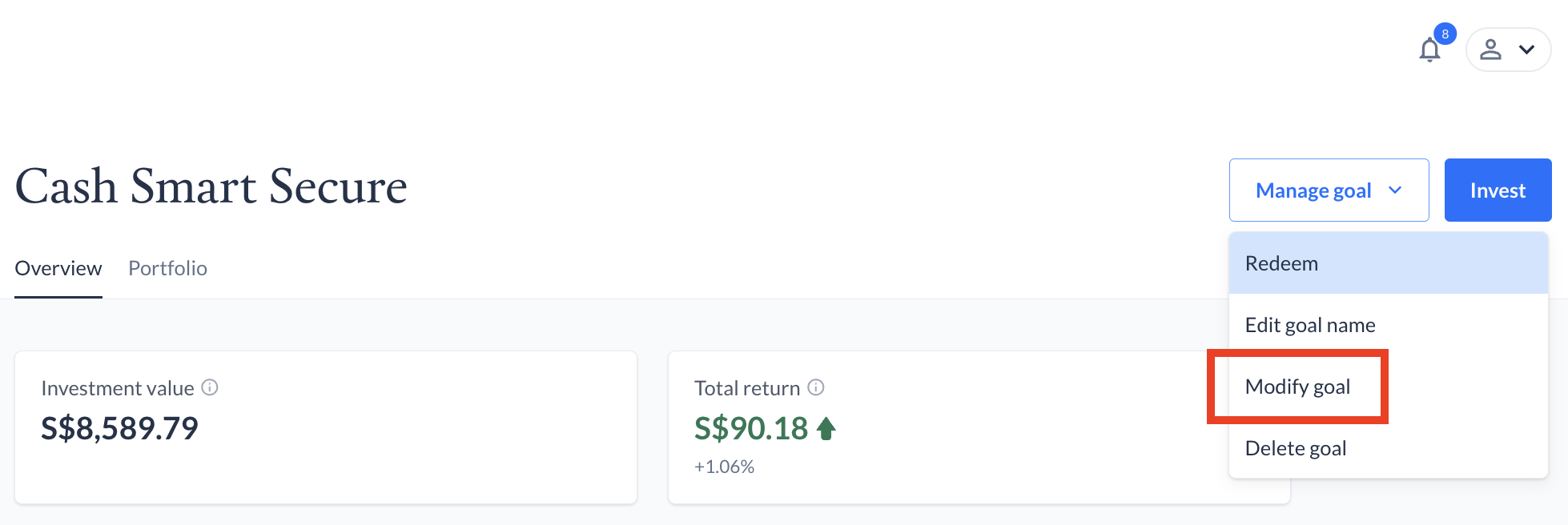Viewport: 1568px width, 525px height.
Task: Click the blue Invest button
Action: click(x=1498, y=190)
